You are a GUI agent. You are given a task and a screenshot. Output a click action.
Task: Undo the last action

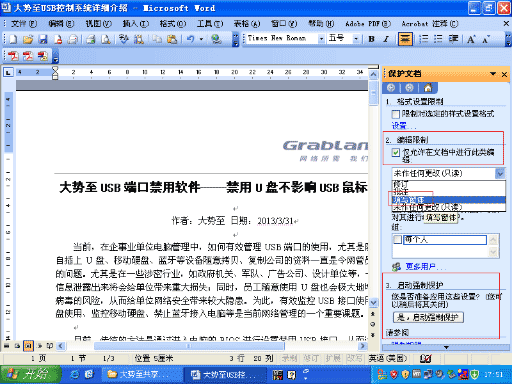[x=190, y=39]
